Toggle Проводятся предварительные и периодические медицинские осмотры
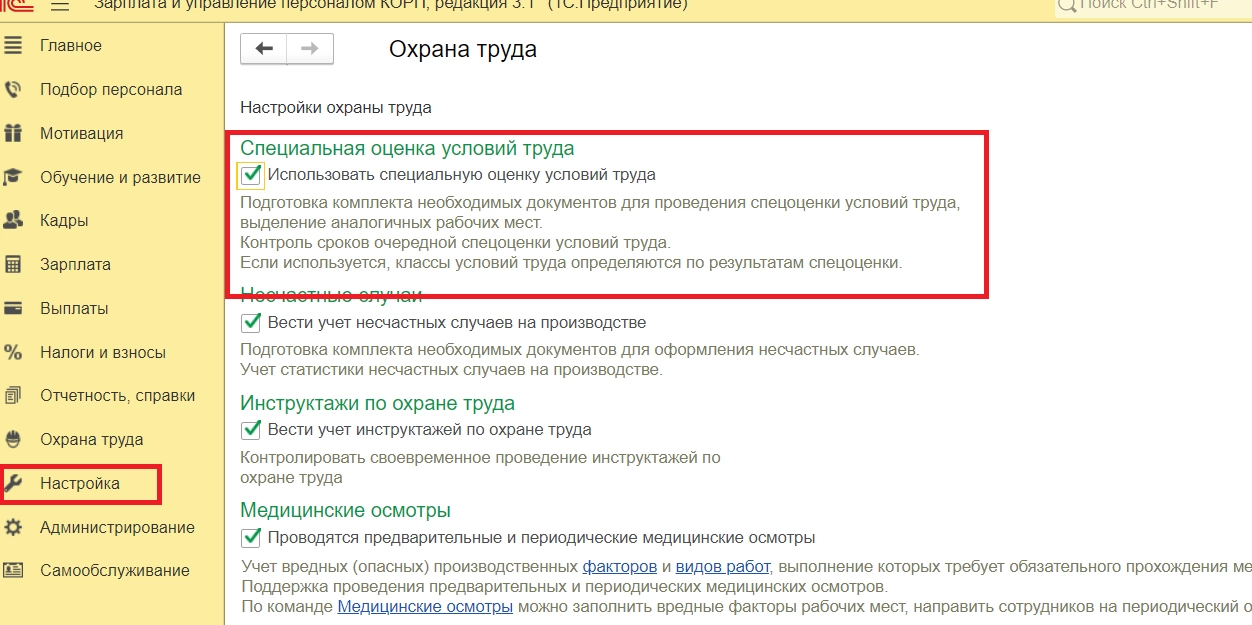The width and height of the screenshot is (1252, 625). [x=251, y=537]
